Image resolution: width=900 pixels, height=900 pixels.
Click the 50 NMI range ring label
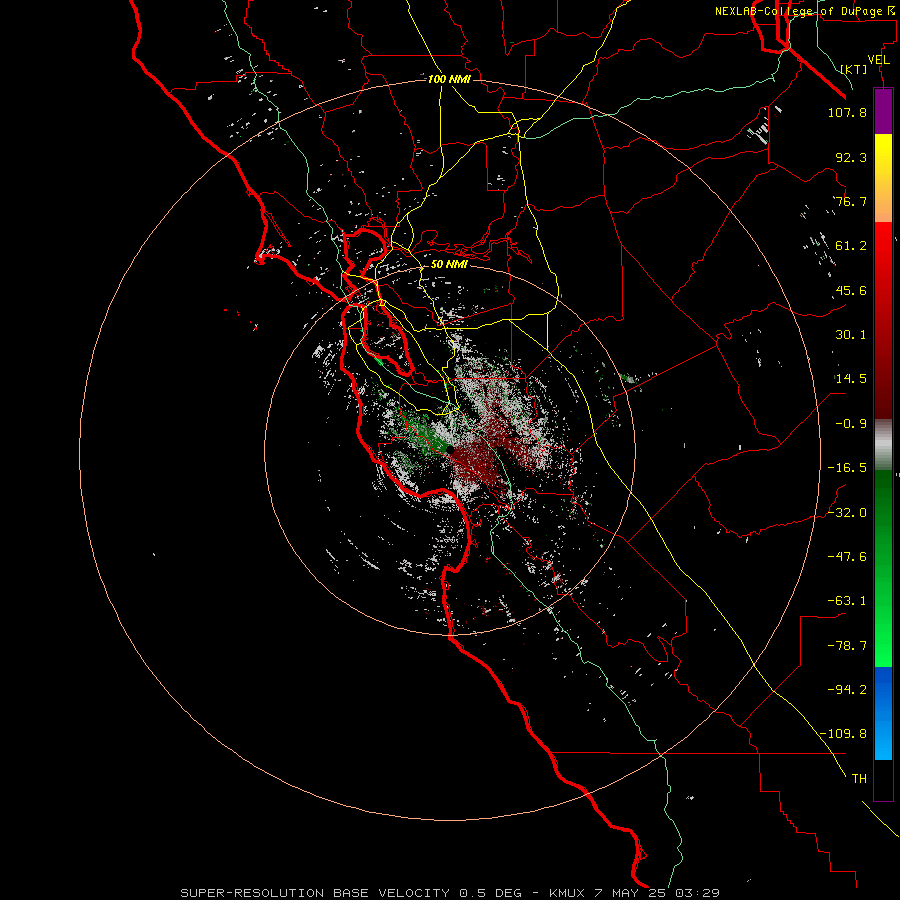point(449,264)
